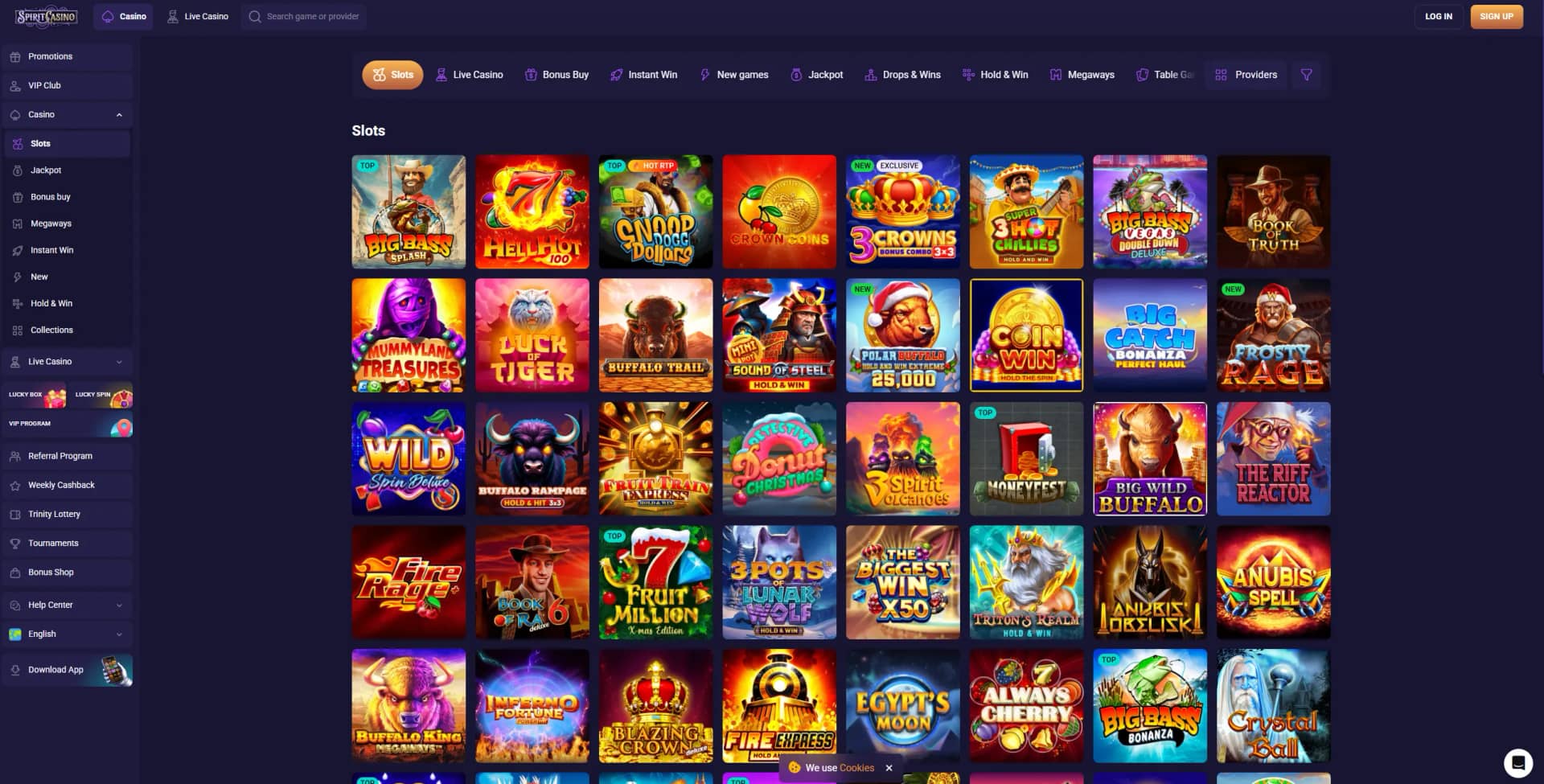Collapse the Casino sidebar section

click(x=119, y=115)
